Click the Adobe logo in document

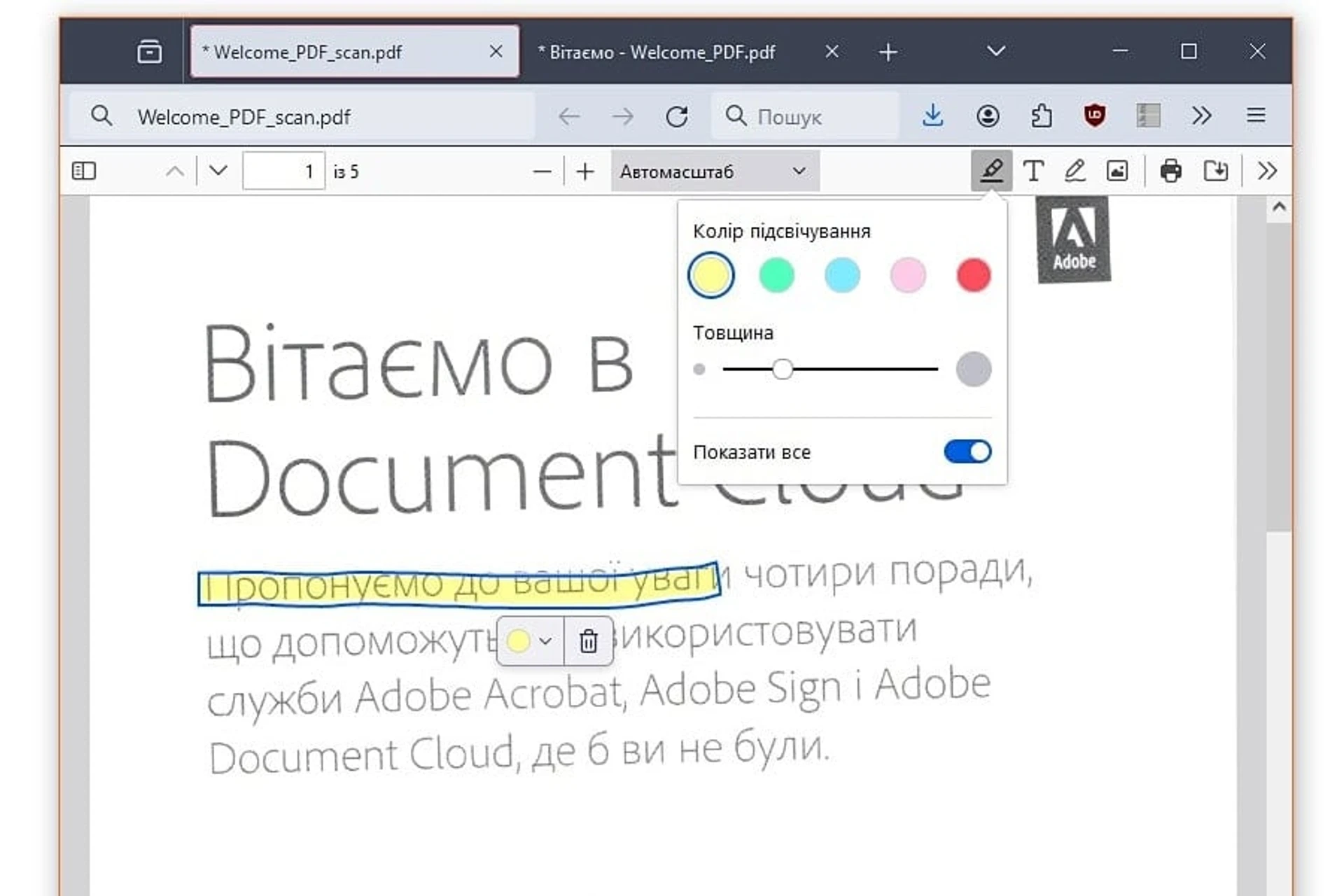(x=1073, y=239)
